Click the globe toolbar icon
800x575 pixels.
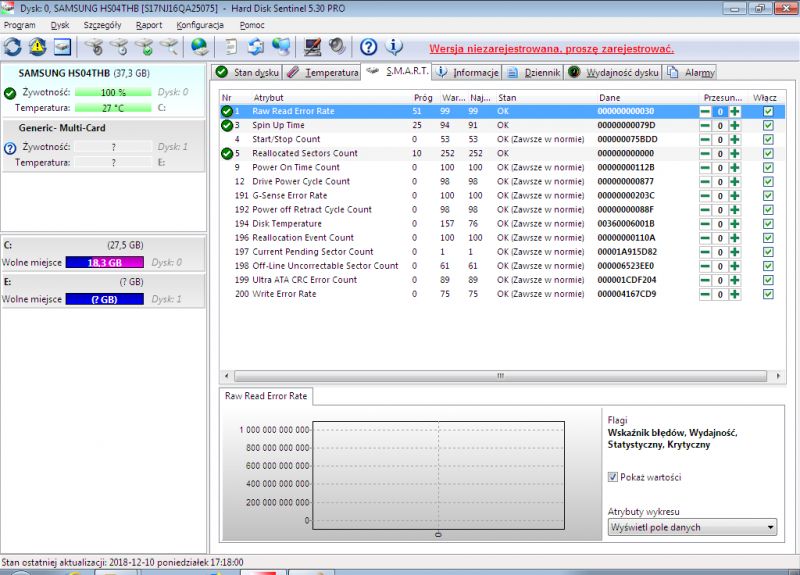pyautogui.click(x=199, y=47)
